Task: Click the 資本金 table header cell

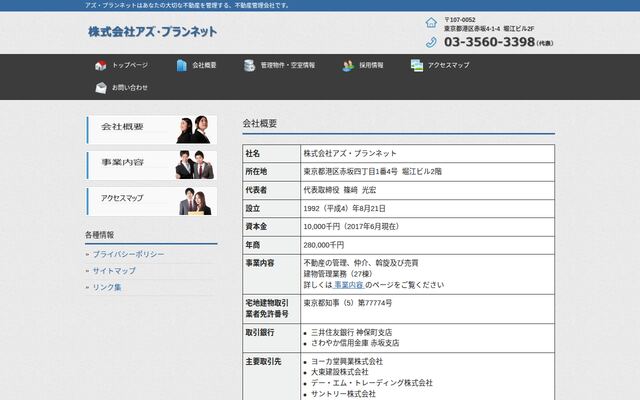Action: [x=271, y=227]
